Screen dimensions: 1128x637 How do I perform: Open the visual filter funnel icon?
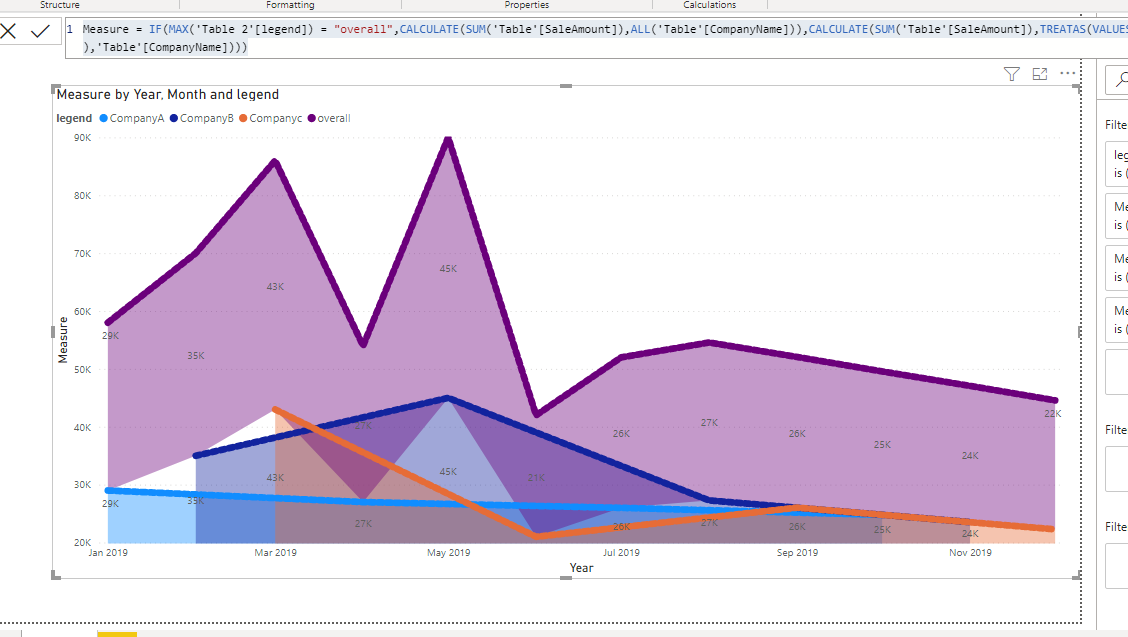pos(1011,73)
